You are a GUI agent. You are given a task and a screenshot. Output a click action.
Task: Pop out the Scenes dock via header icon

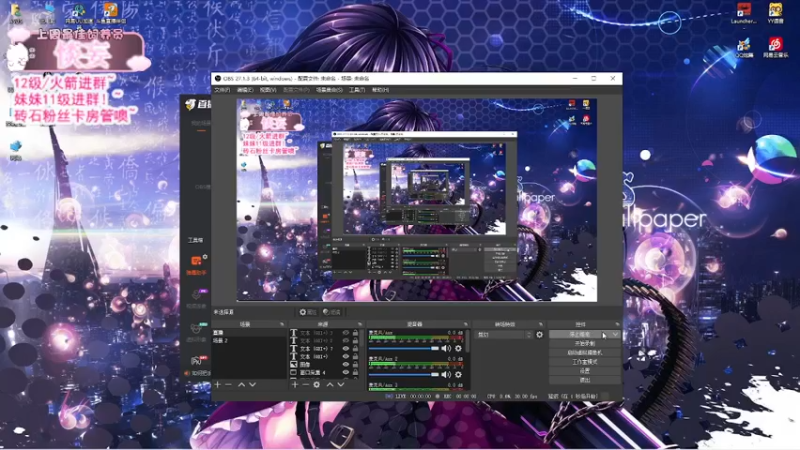[282, 324]
